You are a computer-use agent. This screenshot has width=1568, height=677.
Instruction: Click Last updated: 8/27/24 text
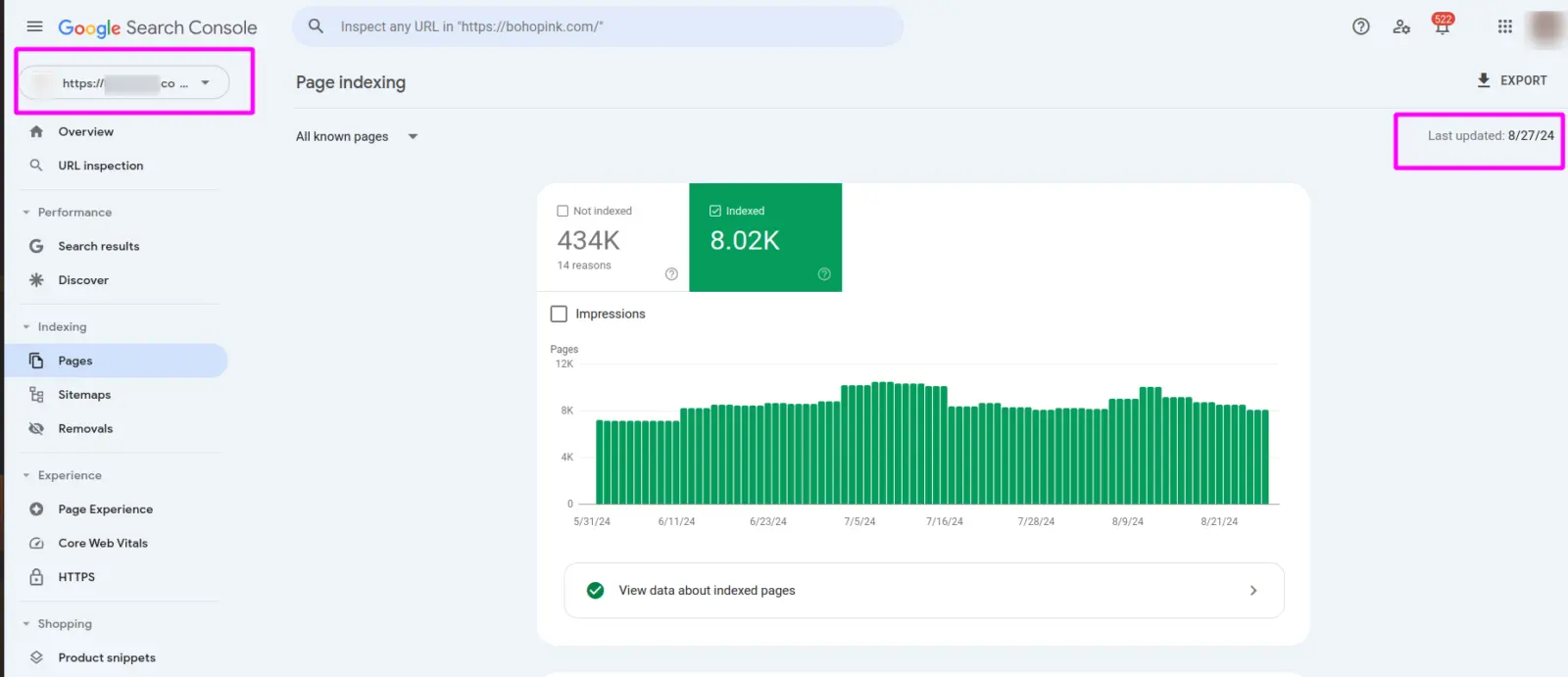[1491, 136]
